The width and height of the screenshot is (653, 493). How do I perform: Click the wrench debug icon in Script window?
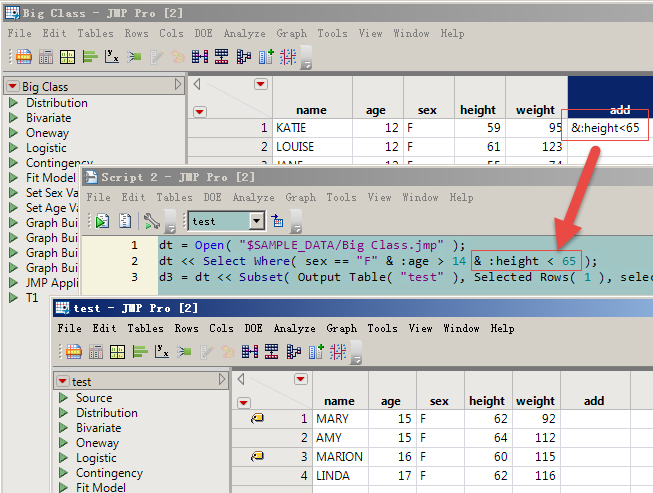click(150, 220)
